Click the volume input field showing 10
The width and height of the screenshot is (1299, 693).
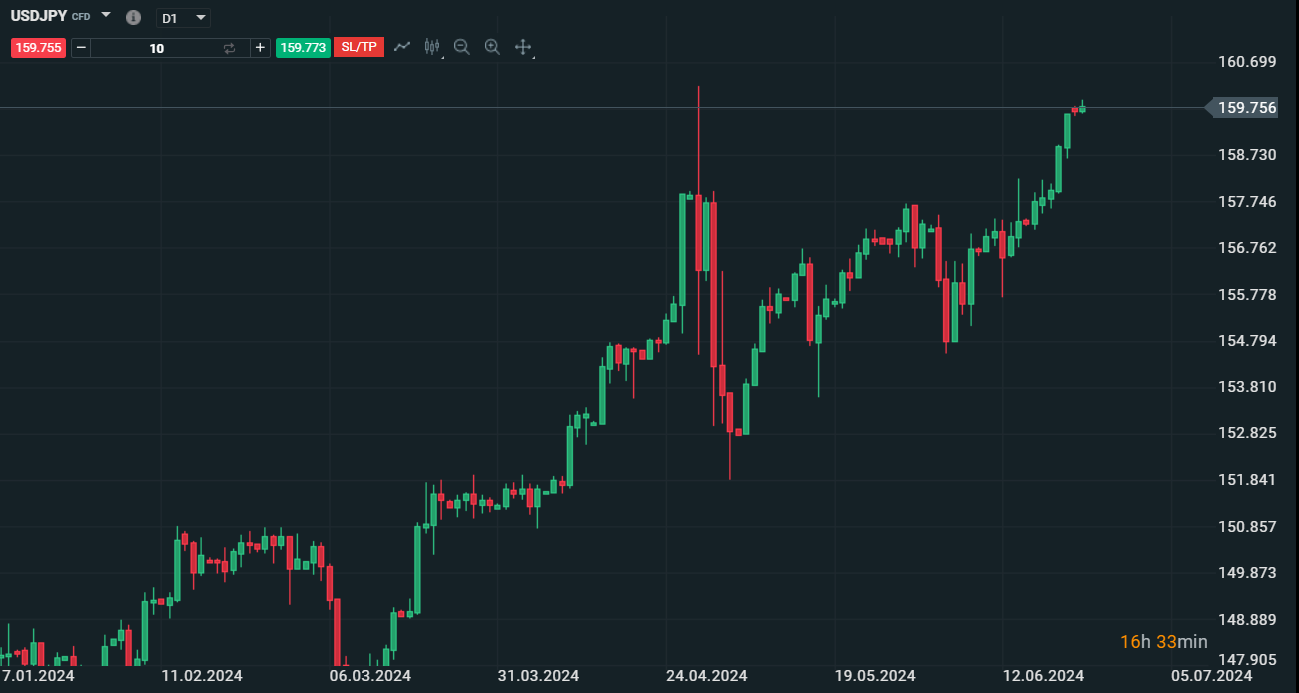(x=156, y=48)
